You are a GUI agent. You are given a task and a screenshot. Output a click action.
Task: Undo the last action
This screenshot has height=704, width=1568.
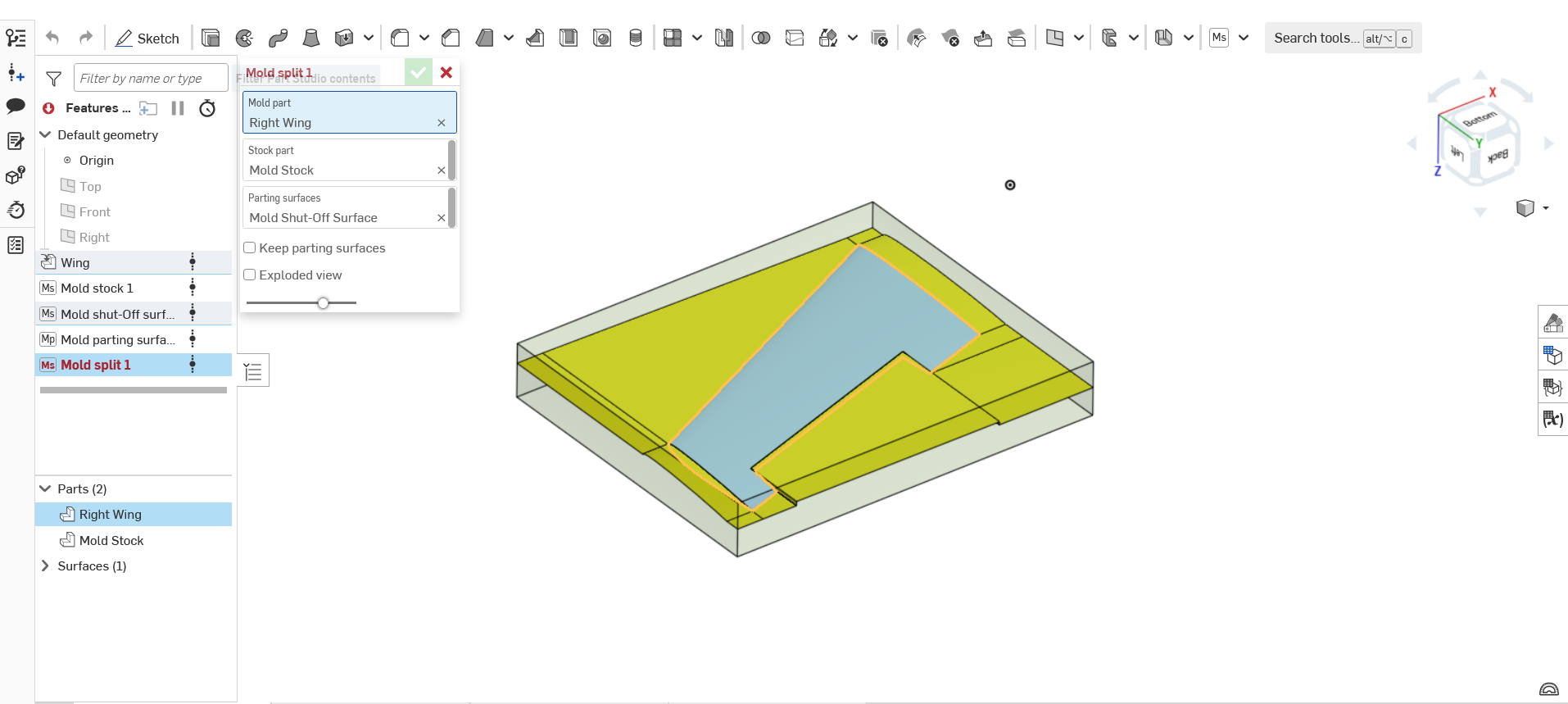click(x=52, y=38)
